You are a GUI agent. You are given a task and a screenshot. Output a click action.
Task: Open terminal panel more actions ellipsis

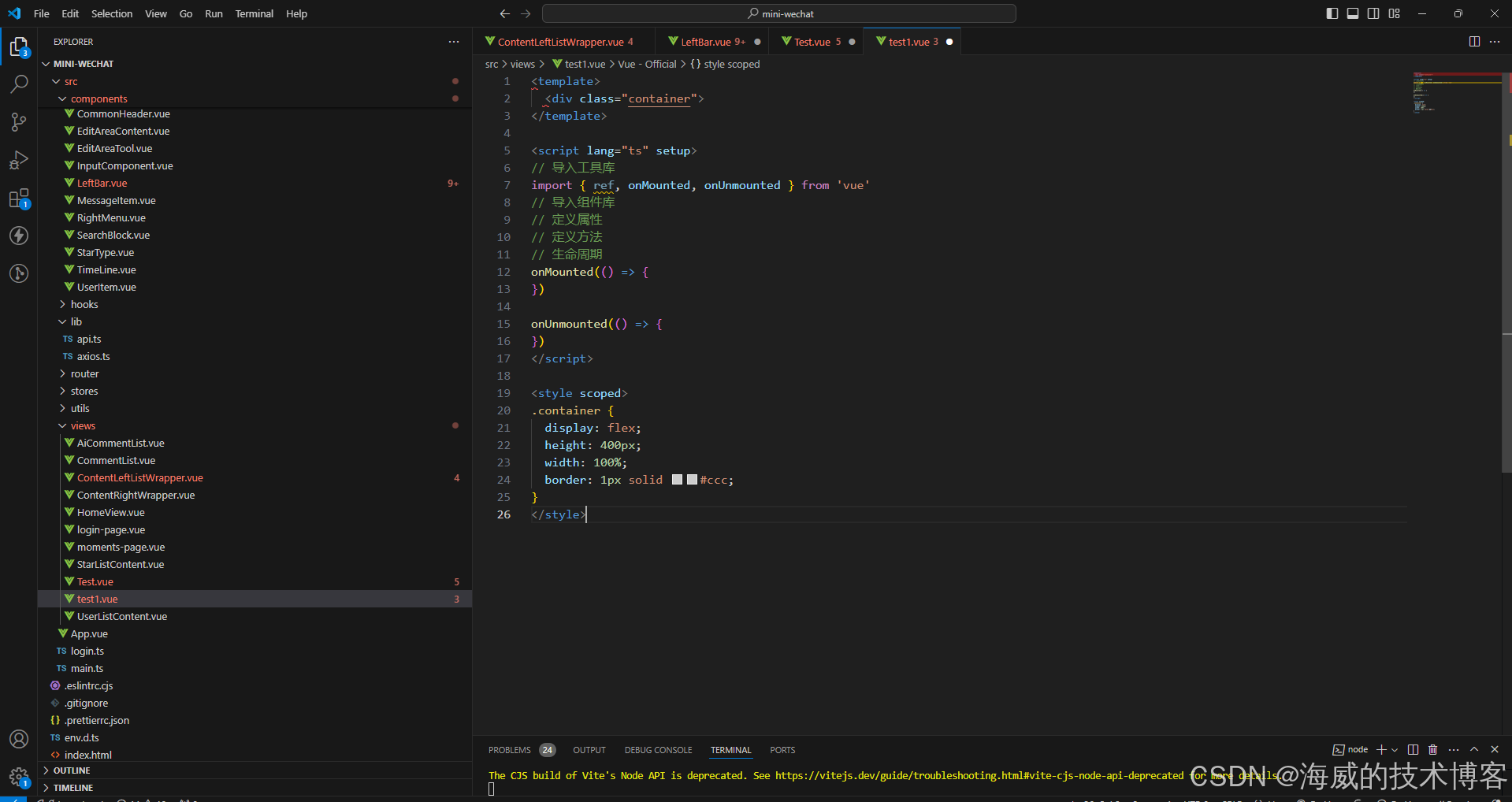pyautogui.click(x=1454, y=749)
